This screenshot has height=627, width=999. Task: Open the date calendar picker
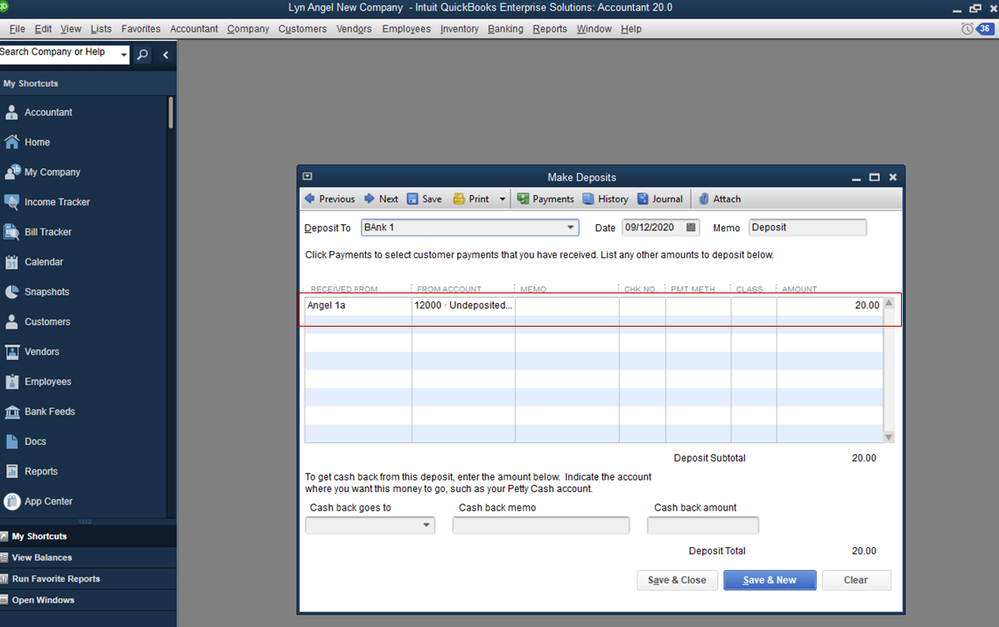[691, 227]
